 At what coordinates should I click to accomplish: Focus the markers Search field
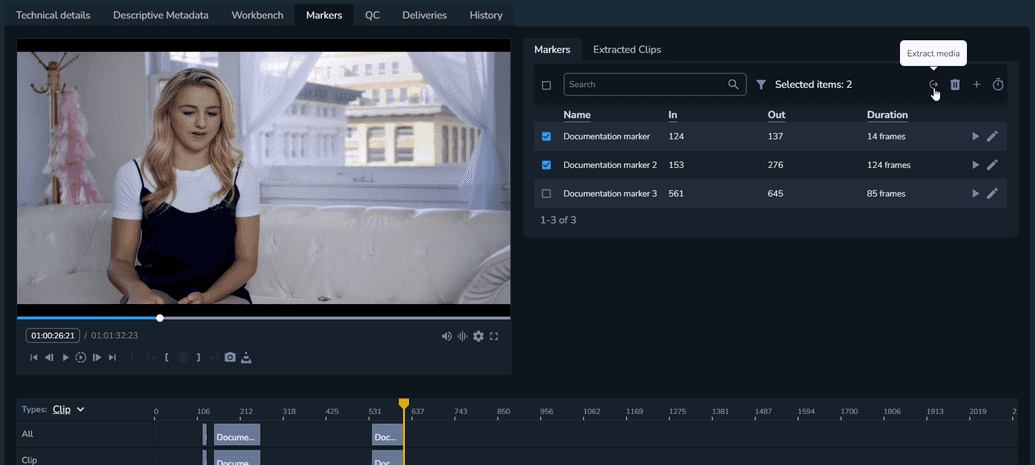click(655, 85)
